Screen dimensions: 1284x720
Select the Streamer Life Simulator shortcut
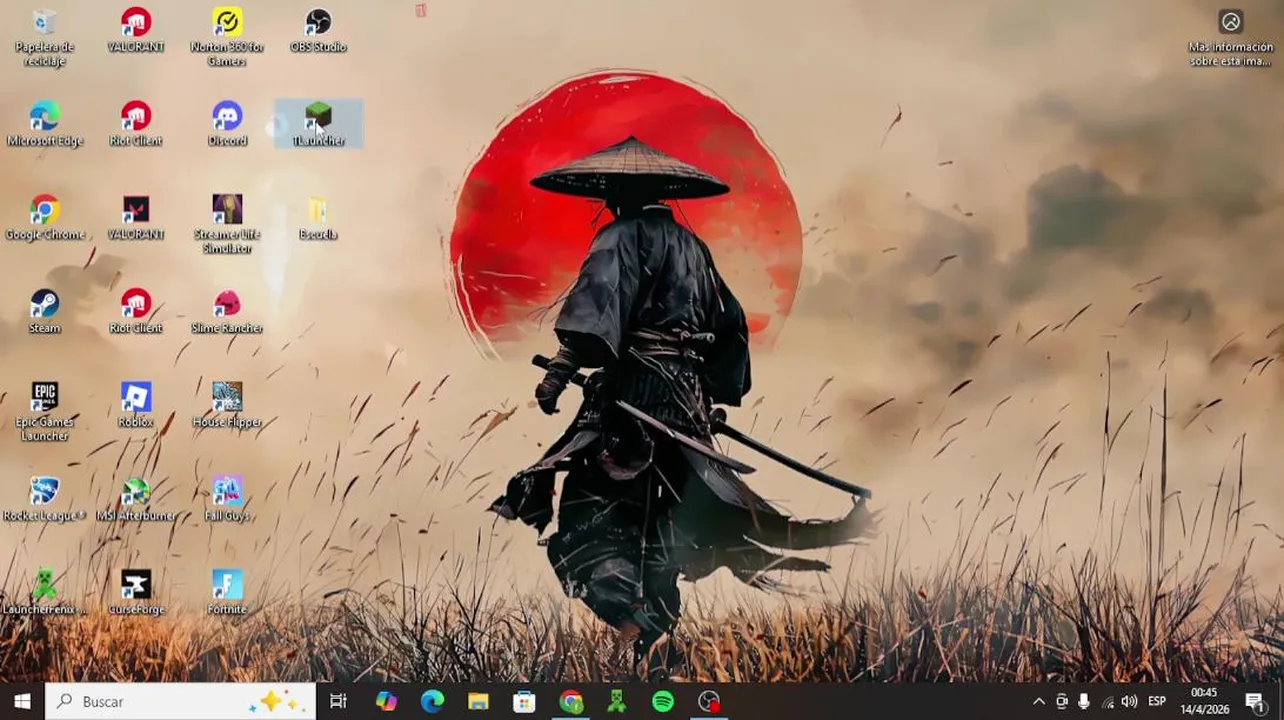[227, 224]
